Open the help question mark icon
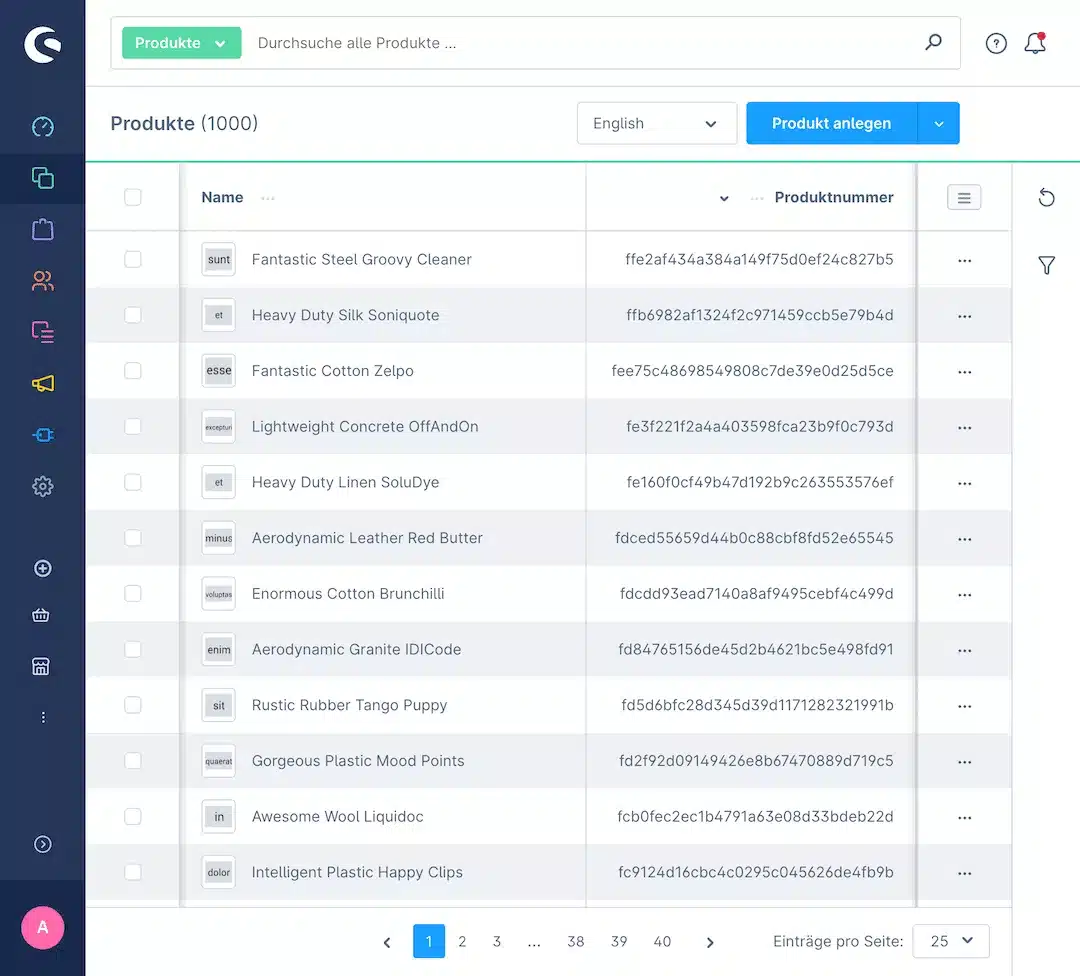Screen dimensions: 1080x976 (x=996, y=43)
